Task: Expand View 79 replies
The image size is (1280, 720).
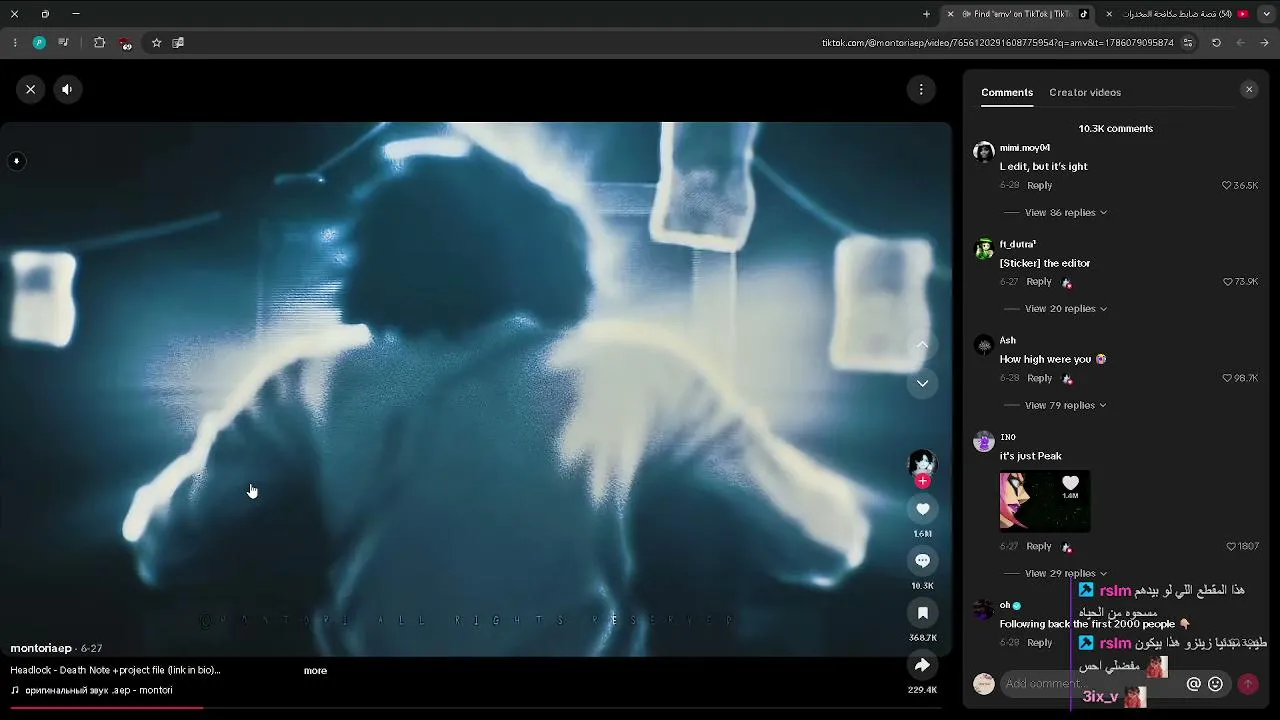Action: (1065, 405)
